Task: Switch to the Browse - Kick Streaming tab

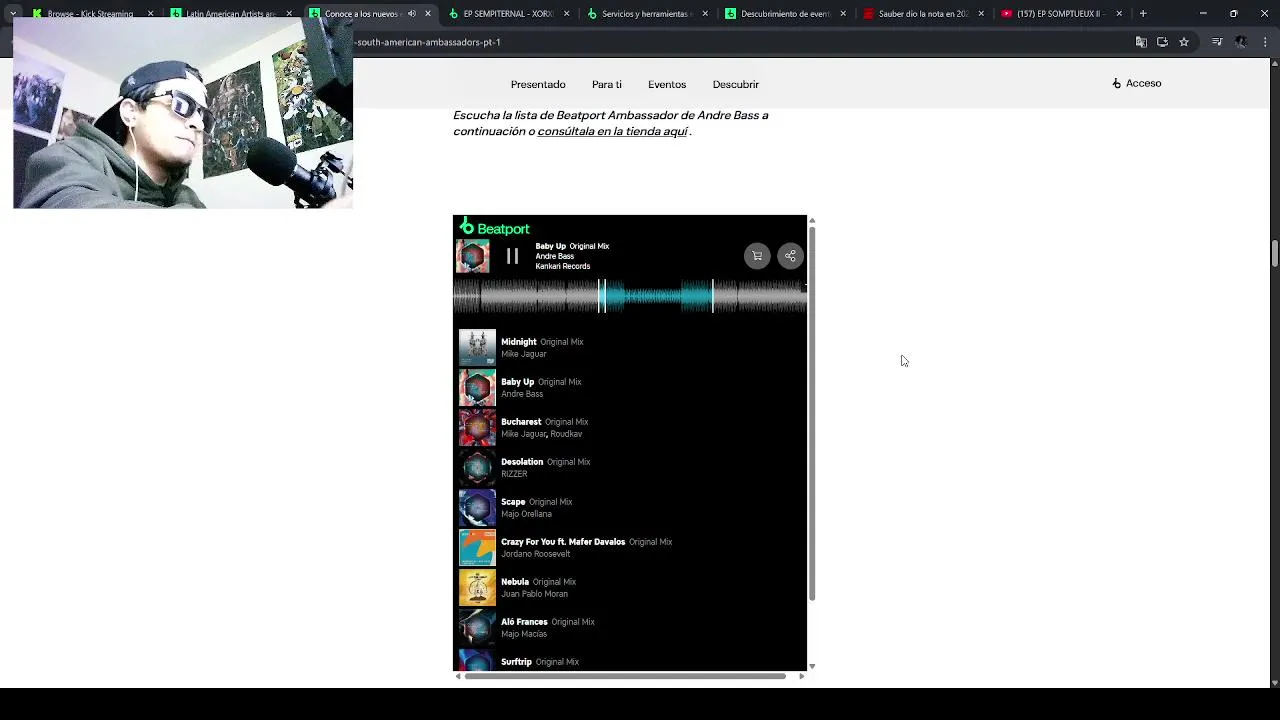Action: pyautogui.click(x=90, y=14)
